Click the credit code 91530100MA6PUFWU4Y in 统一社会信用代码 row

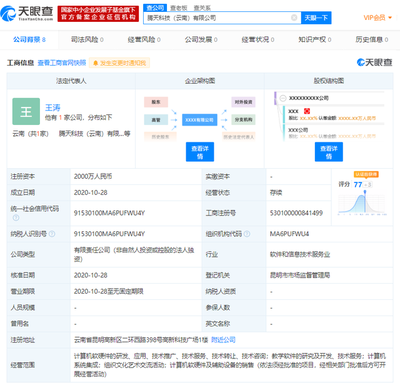109,213
